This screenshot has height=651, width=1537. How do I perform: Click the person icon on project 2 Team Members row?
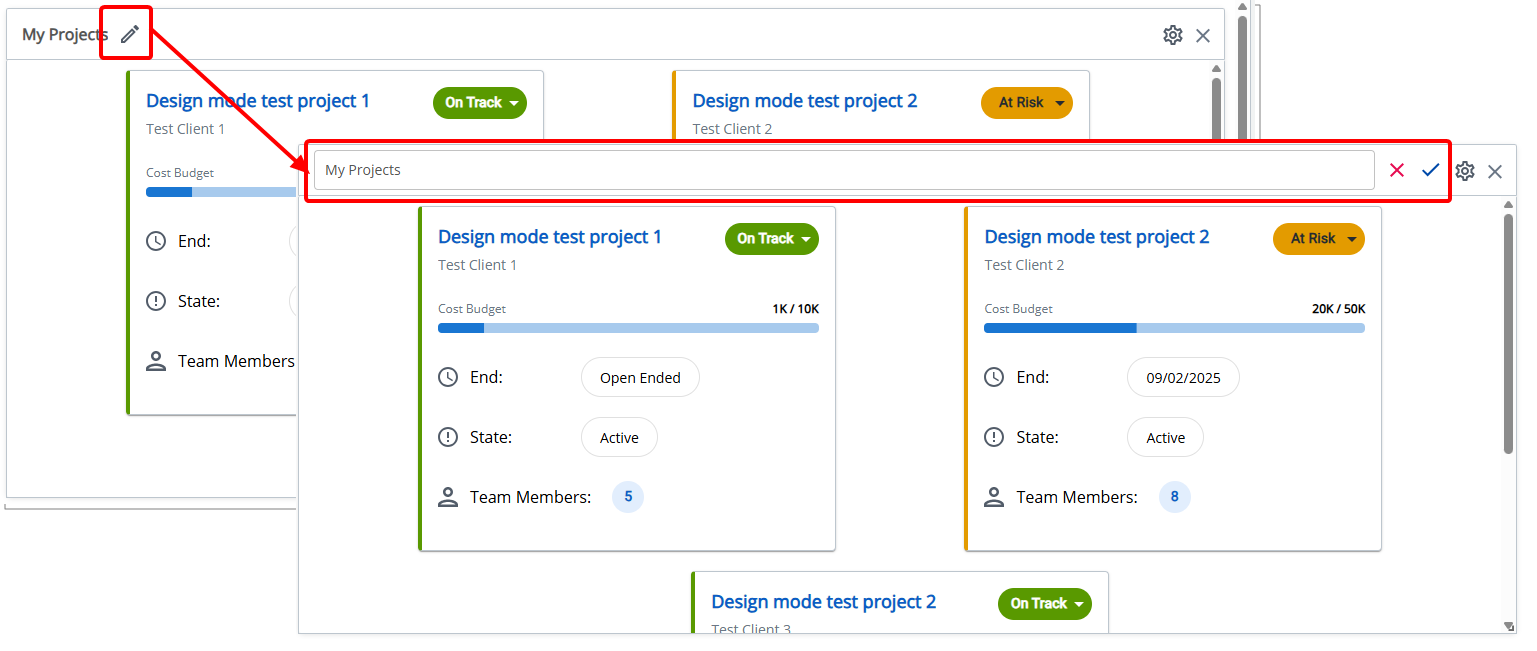click(994, 496)
